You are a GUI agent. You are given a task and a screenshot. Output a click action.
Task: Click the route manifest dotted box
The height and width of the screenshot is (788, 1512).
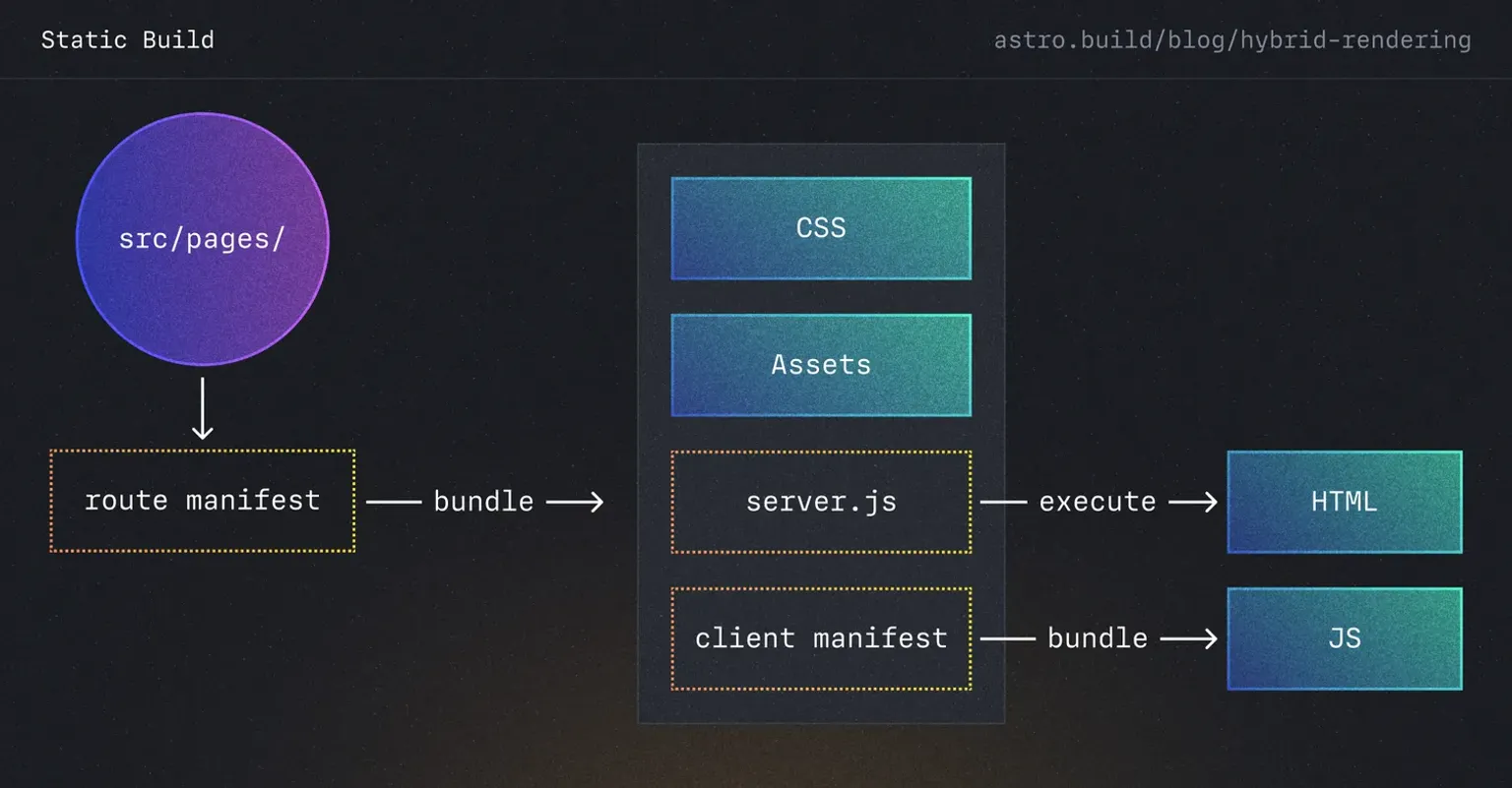(x=202, y=501)
